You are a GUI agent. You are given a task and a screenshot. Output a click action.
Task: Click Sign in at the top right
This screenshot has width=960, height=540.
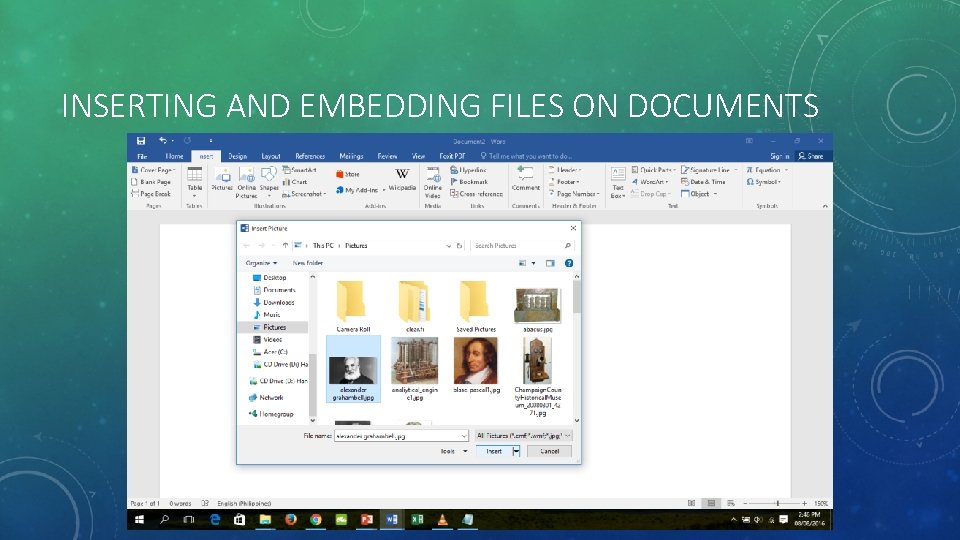pos(779,156)
